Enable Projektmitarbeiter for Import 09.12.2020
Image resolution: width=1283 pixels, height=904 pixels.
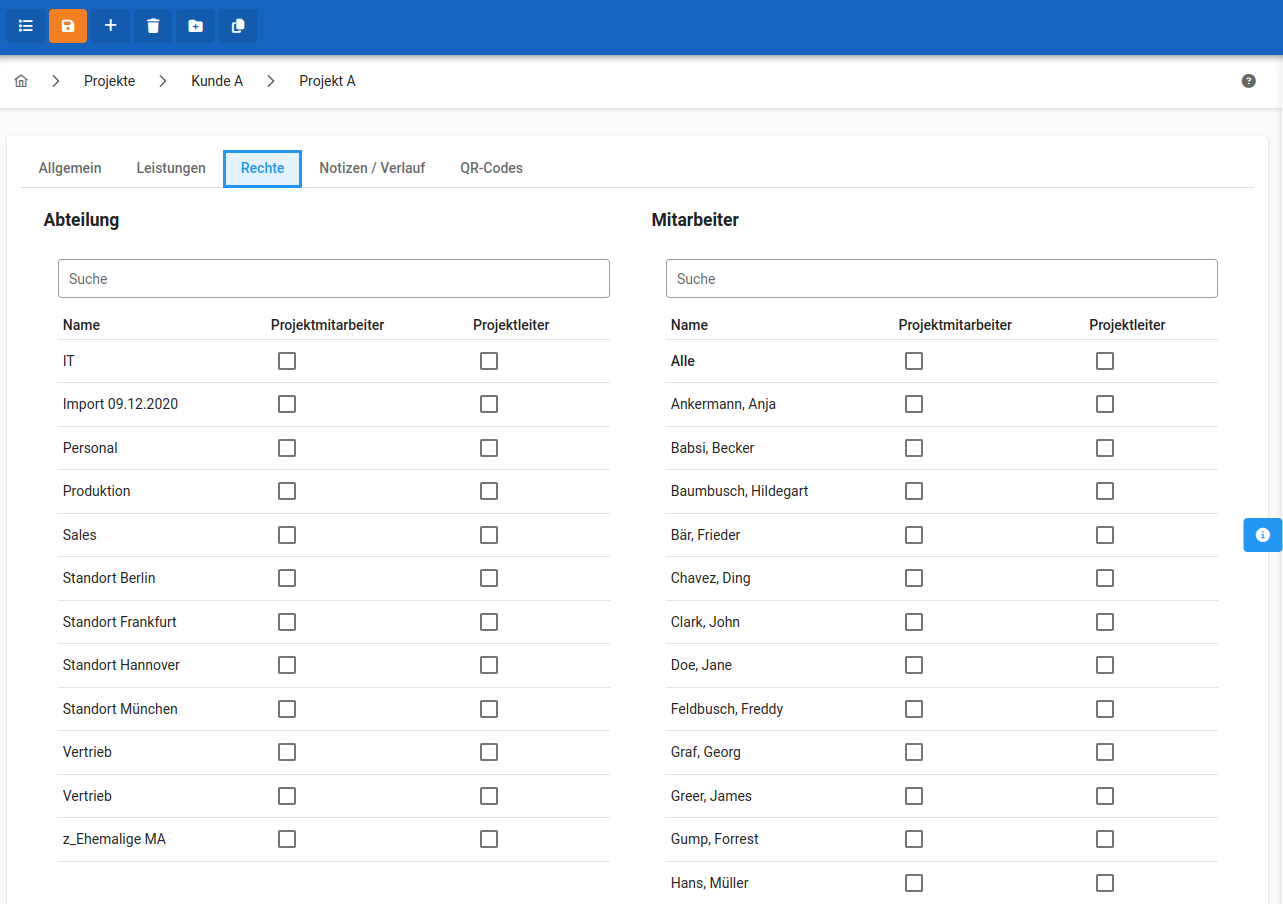click(287, 404)
